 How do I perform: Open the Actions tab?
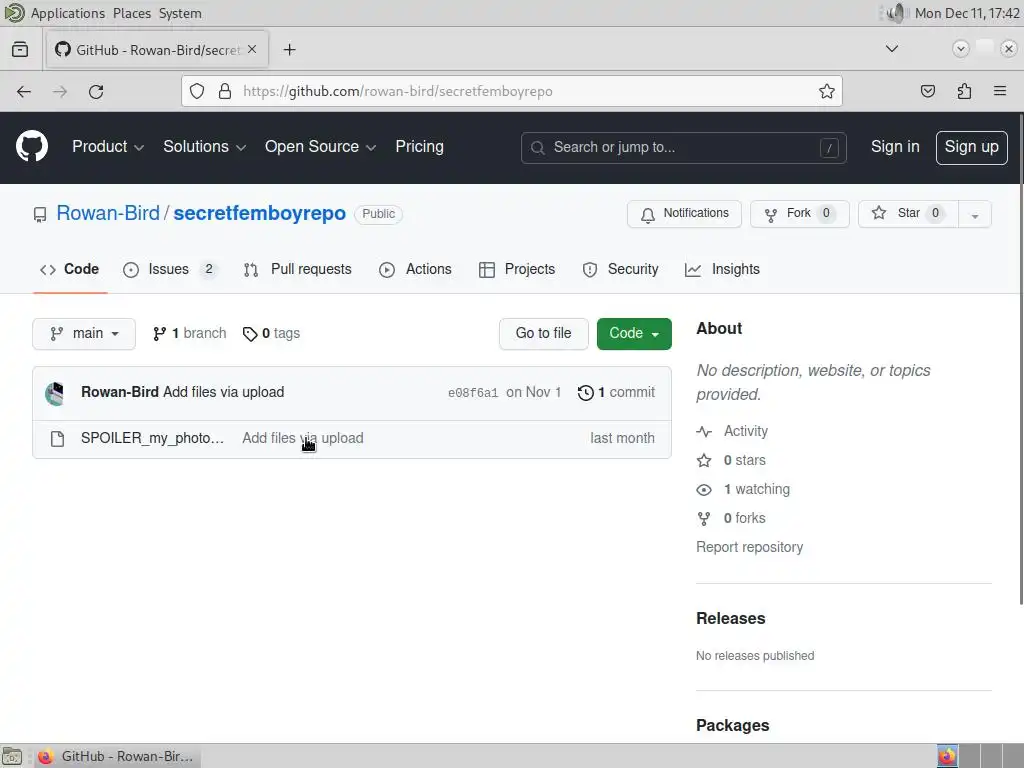[415, 269]
